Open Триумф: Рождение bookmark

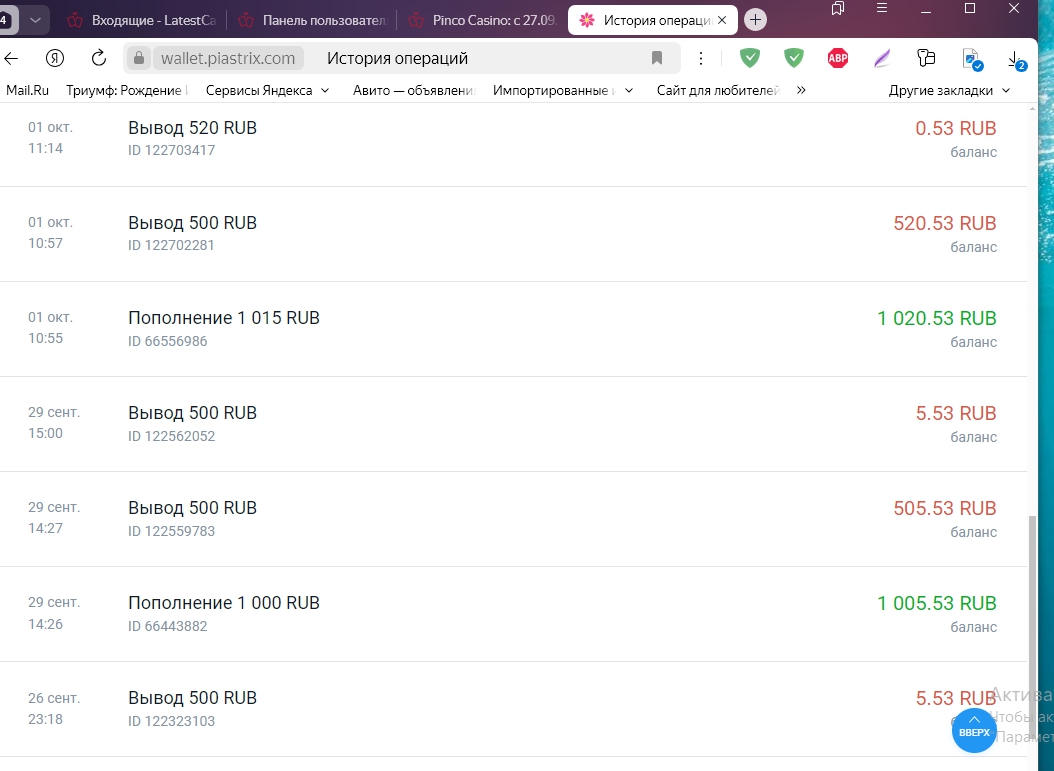(127, 90)
